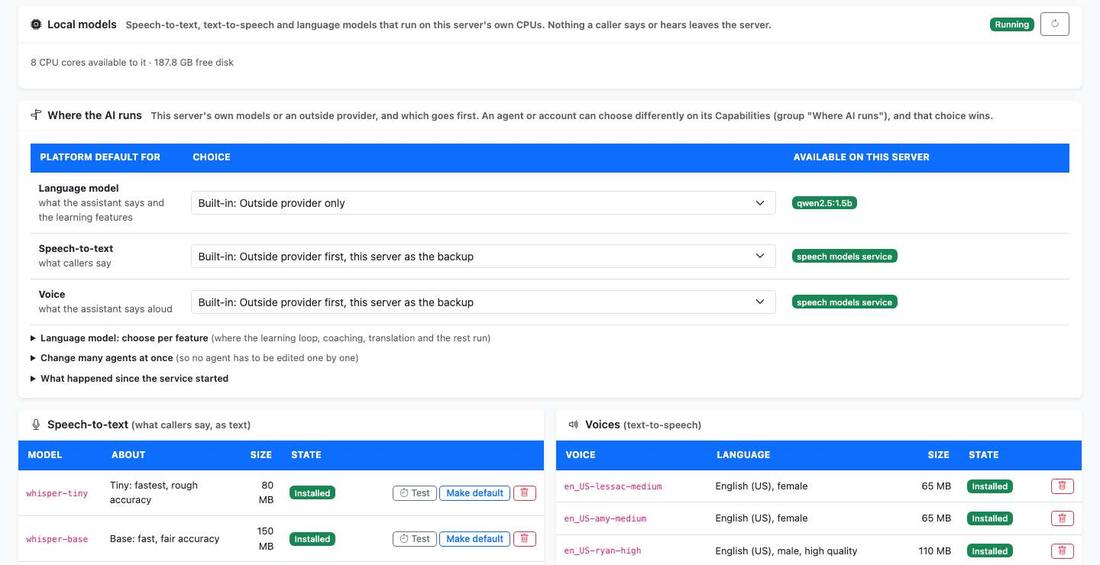Viewport: 1100px width, 565px height.
Task: Click the CHOICE column header
Action: [211, 157]
